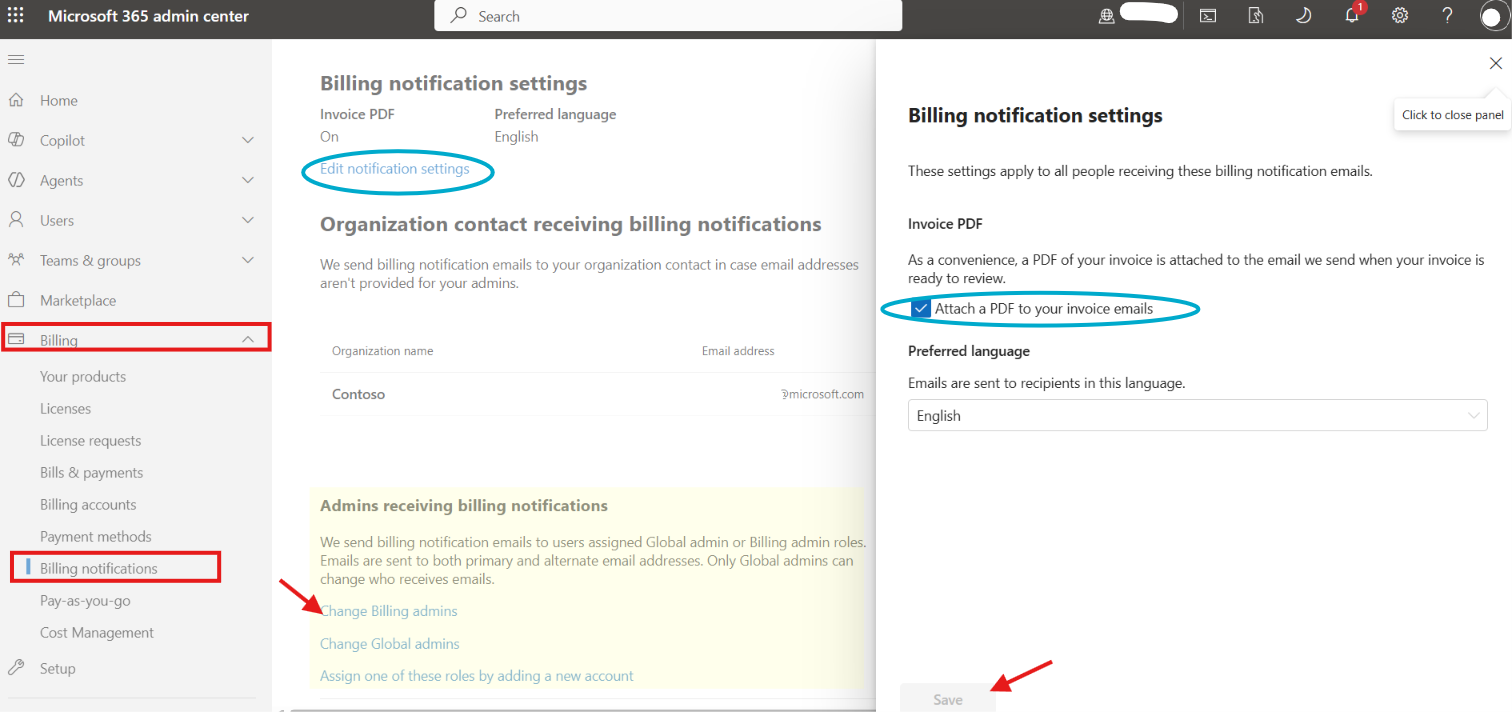The height and width of the screenshot is (712, 1512).
Task: Open the account profile avatar
Action: coord(1494,17)
